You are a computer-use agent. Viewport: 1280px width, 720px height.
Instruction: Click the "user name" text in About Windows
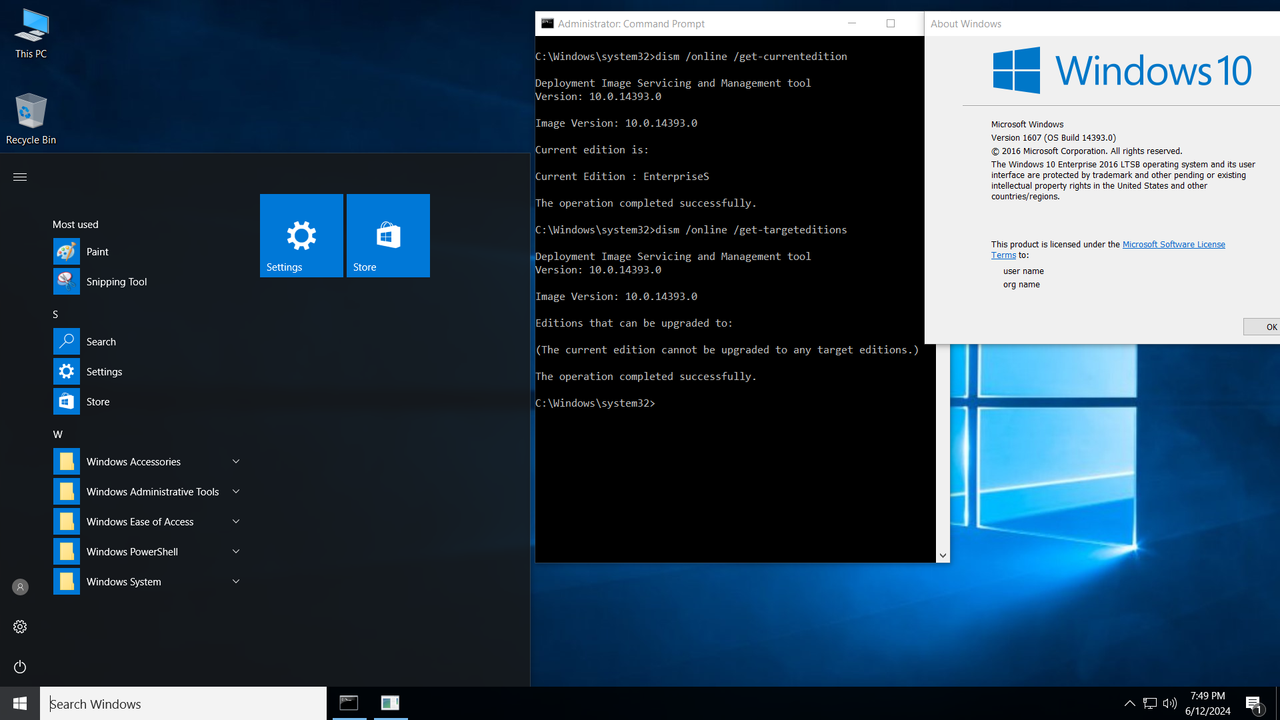tap(1024, 271)
